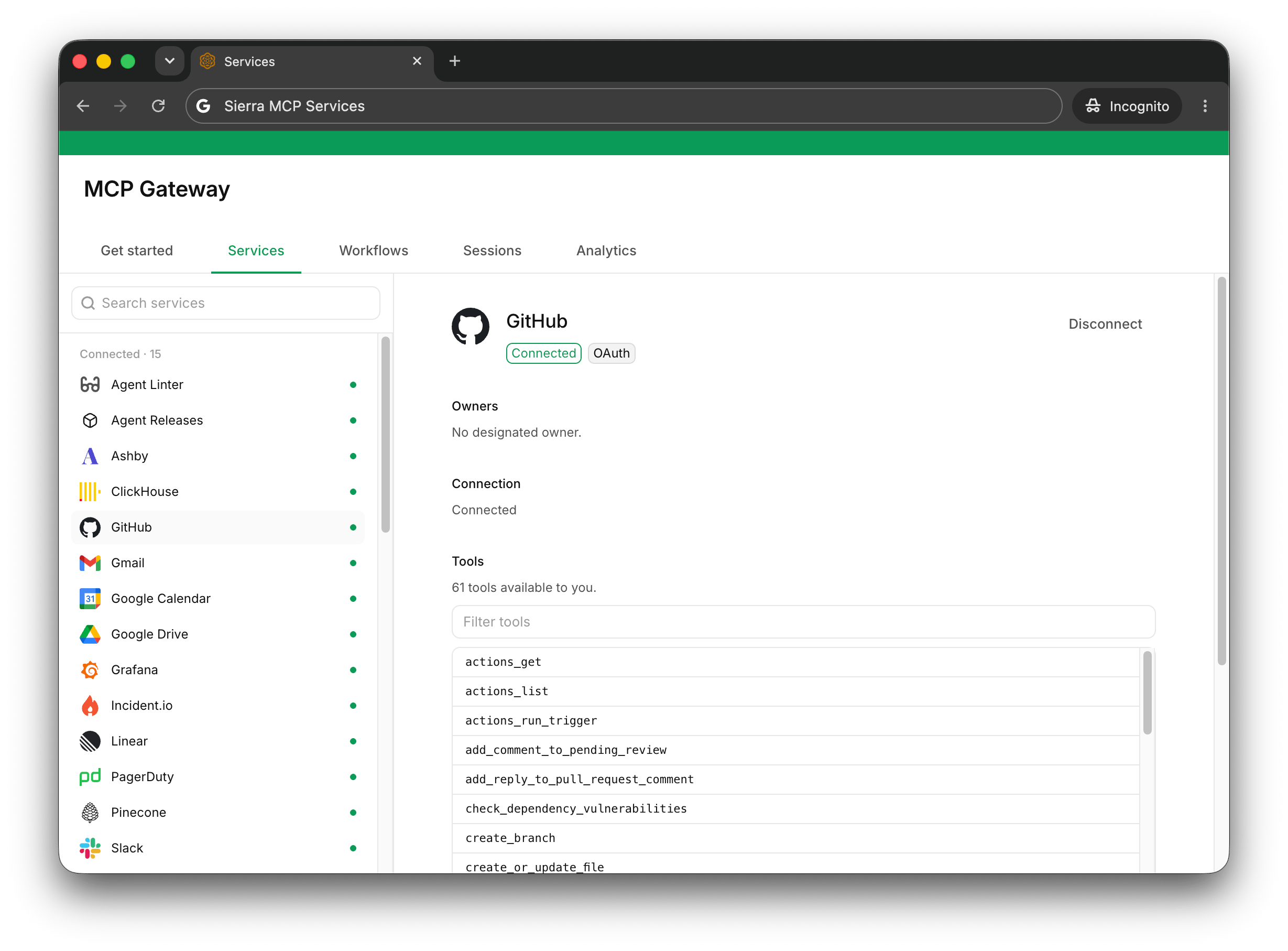Focus the Filter tools input

[804, 622]
